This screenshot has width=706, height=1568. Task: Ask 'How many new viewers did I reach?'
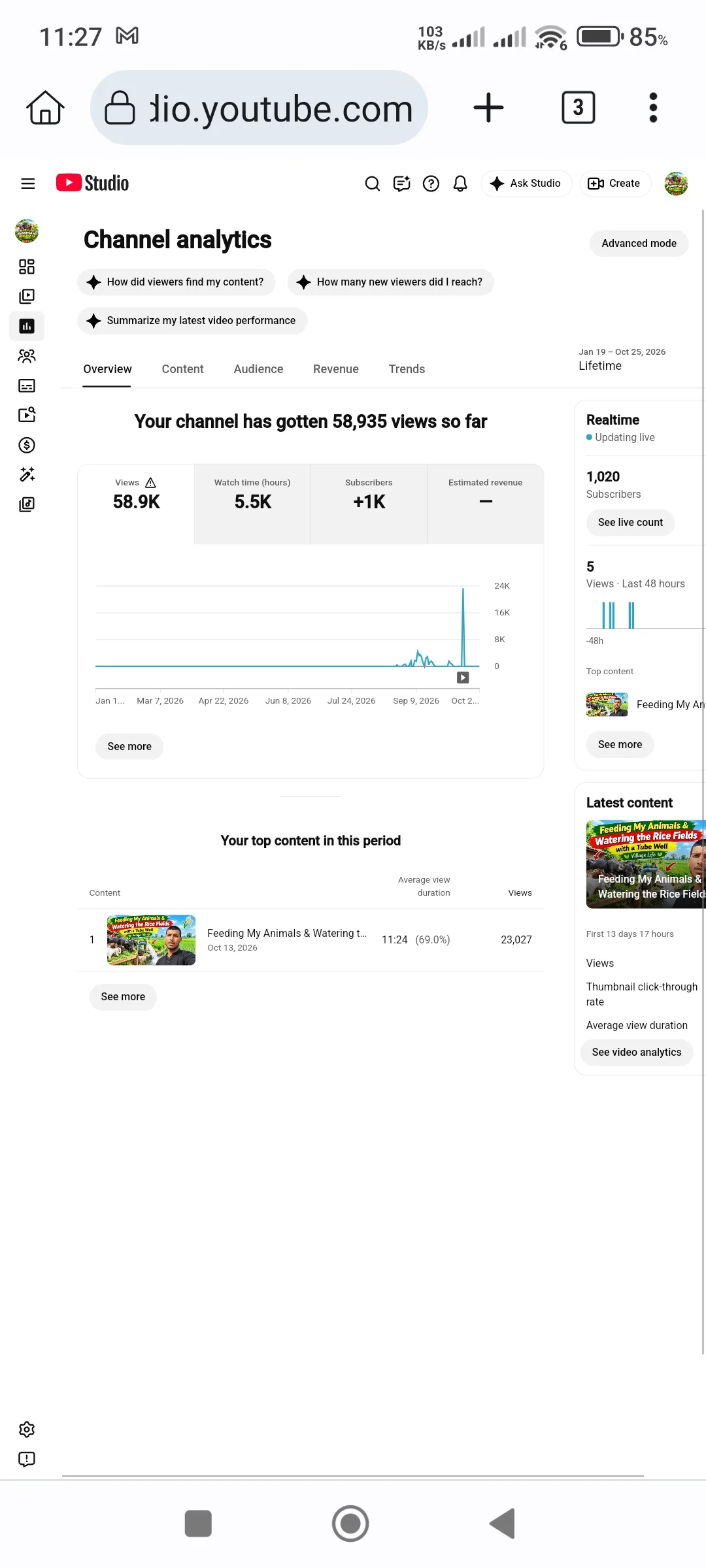pos(390,282)
